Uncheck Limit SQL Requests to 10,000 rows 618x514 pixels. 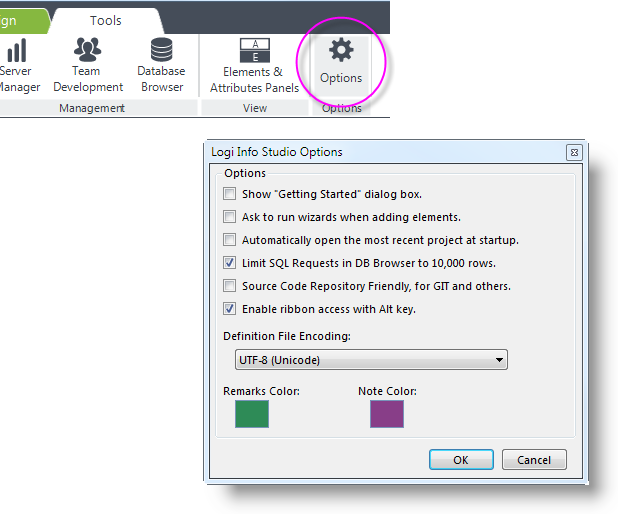click(x=229, y=263)
